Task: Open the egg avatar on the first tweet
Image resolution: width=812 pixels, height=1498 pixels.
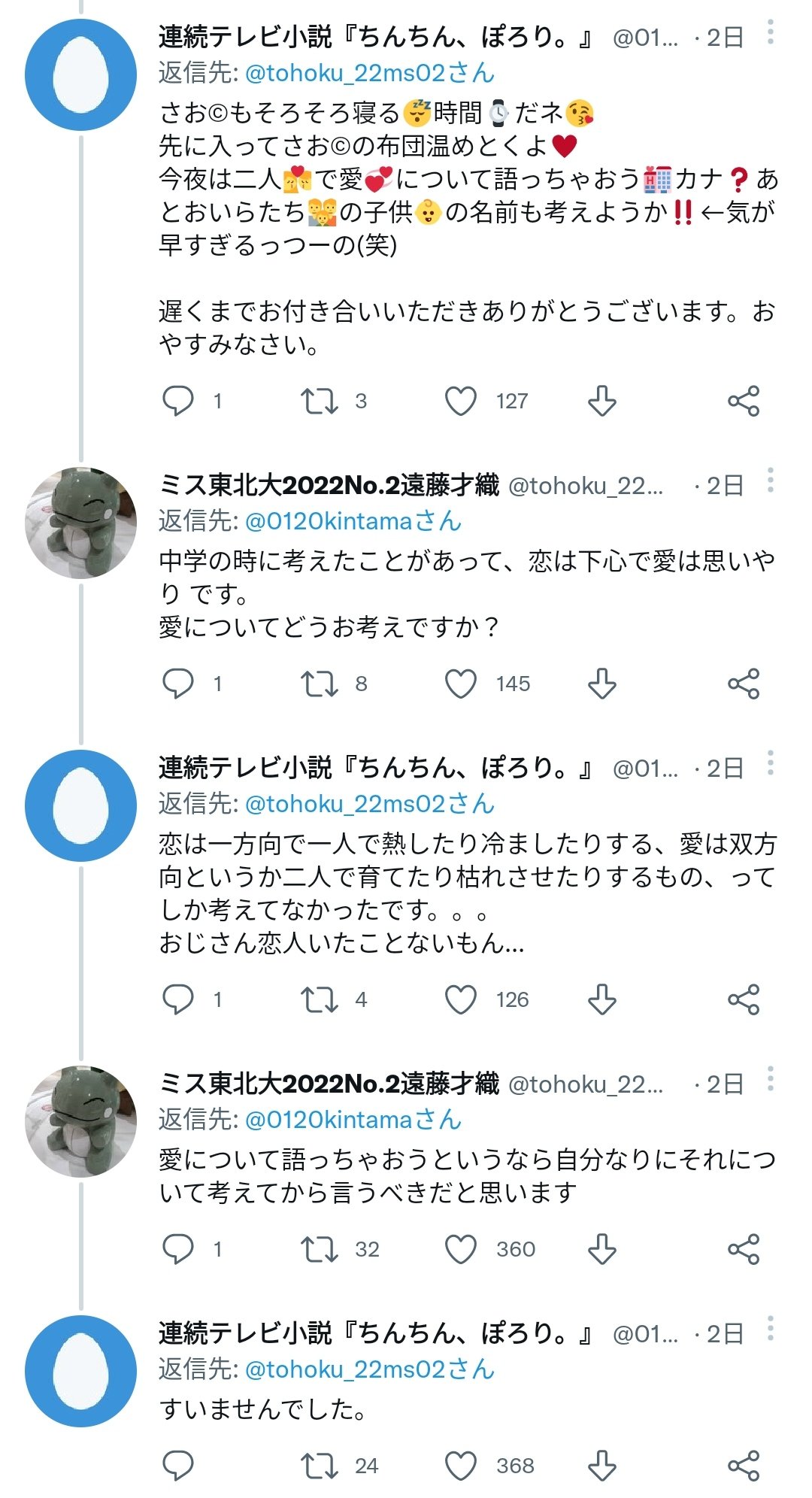Action: point(81,74)
